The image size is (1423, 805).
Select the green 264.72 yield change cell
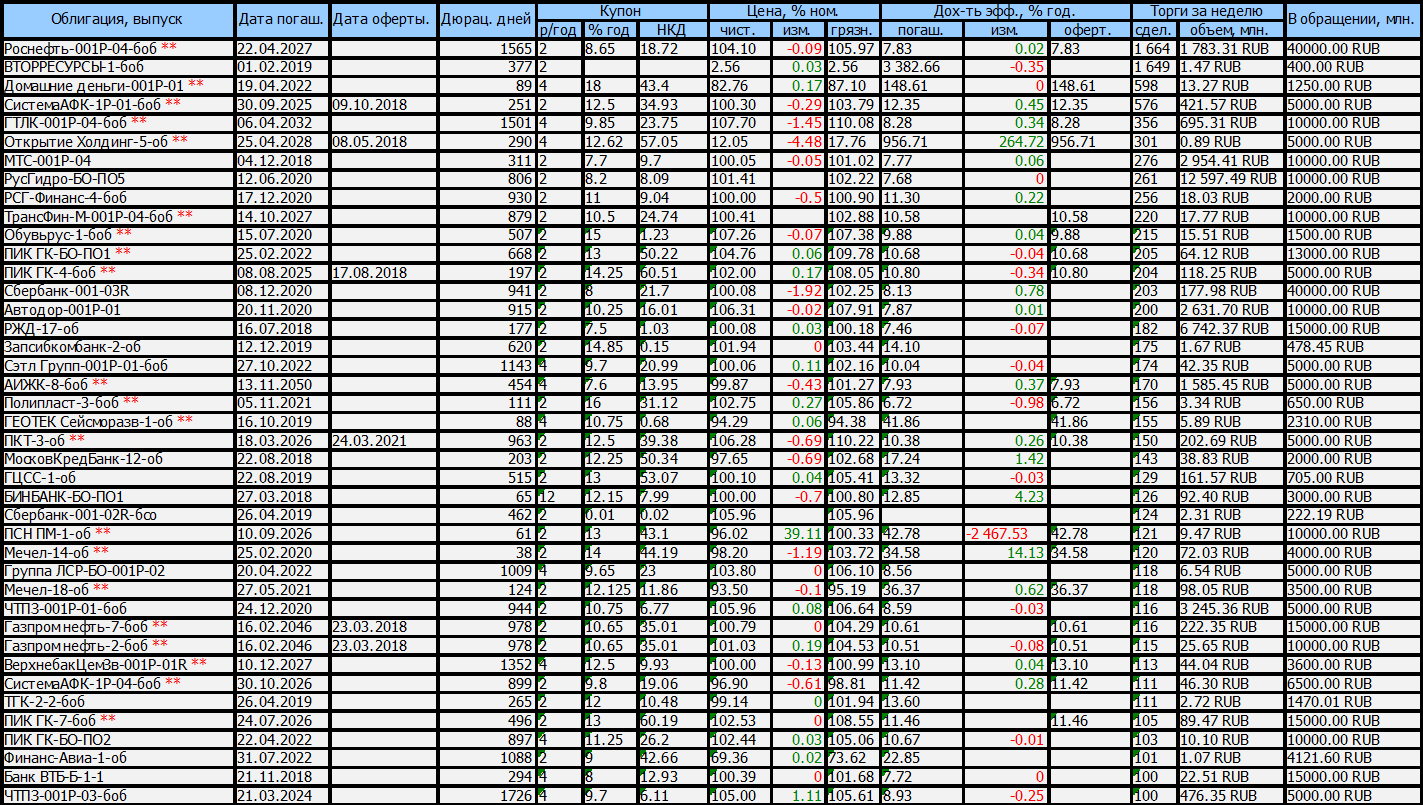[1019, 141]
